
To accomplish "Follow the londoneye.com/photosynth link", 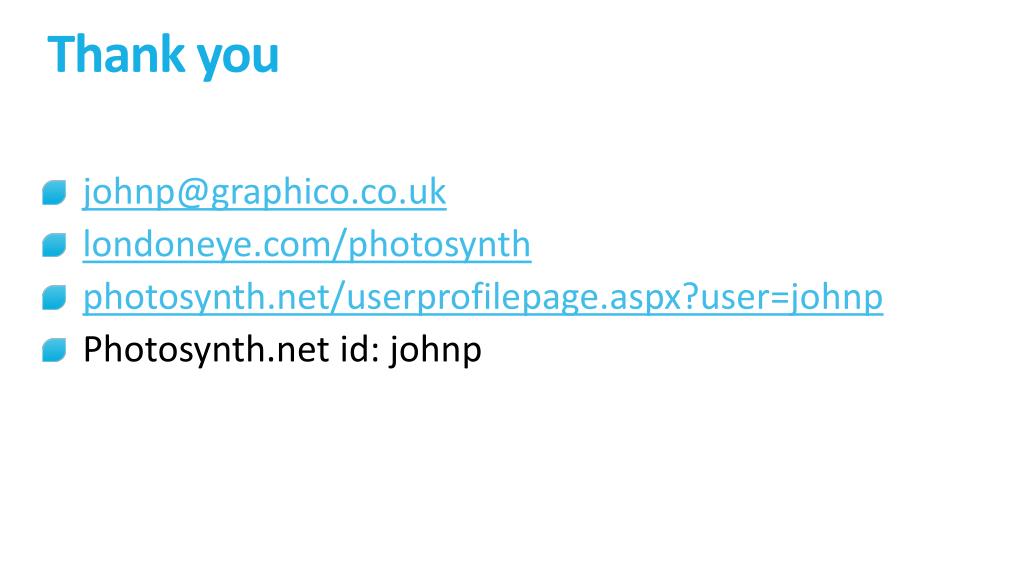I will (306, 245).
